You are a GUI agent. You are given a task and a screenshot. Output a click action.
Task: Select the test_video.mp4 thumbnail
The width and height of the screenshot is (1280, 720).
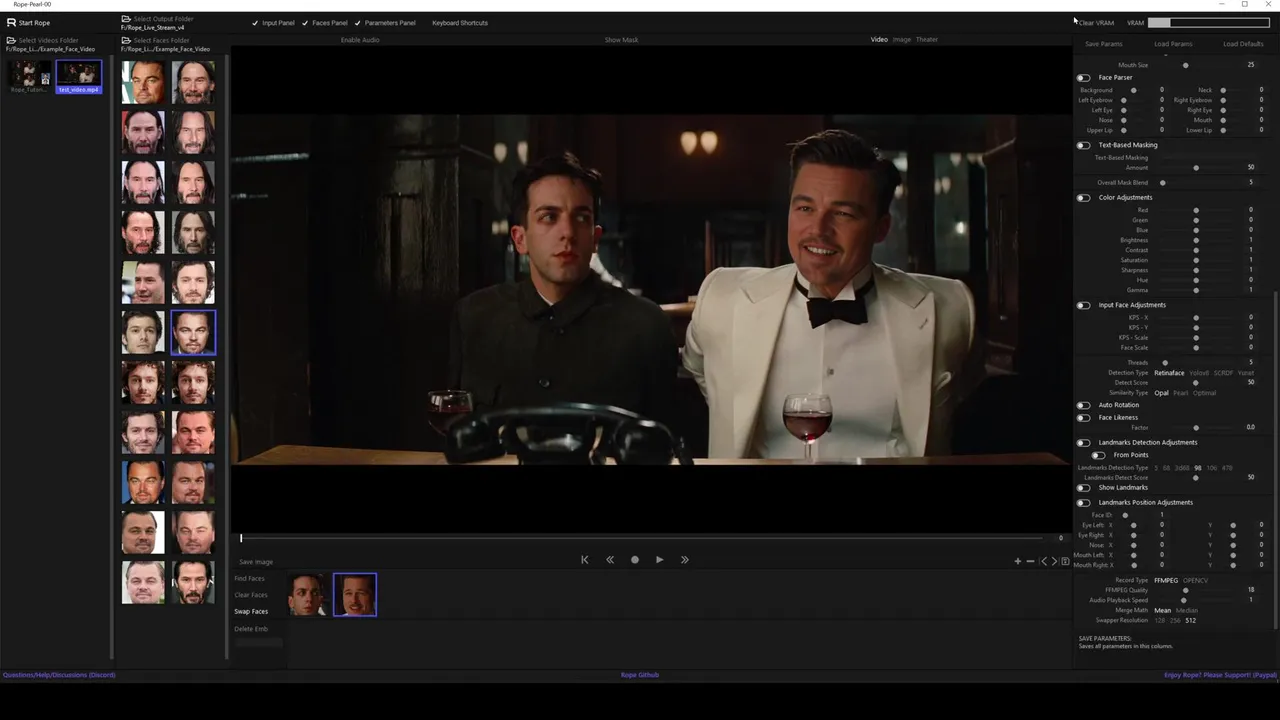pos(79,77)
